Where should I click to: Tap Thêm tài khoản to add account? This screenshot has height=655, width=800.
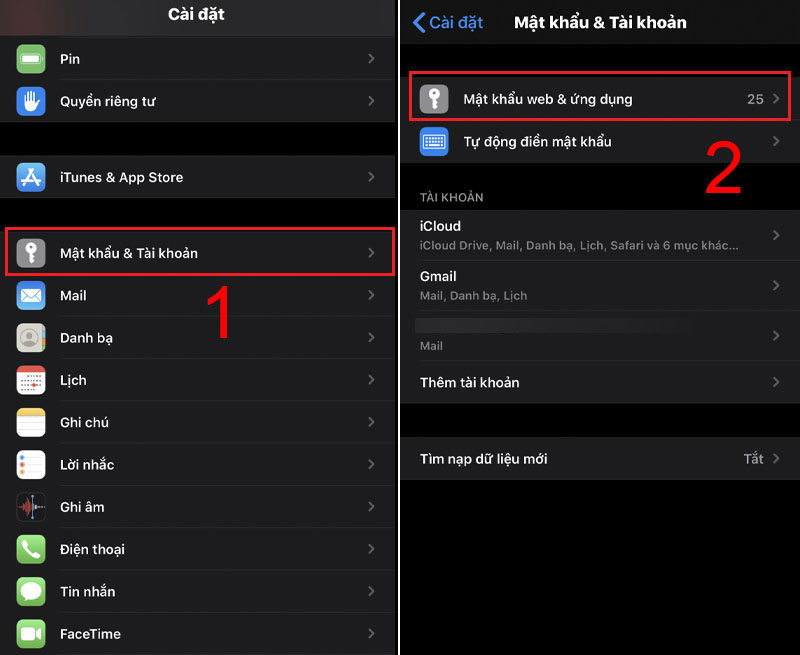click(x=600, y=382)
